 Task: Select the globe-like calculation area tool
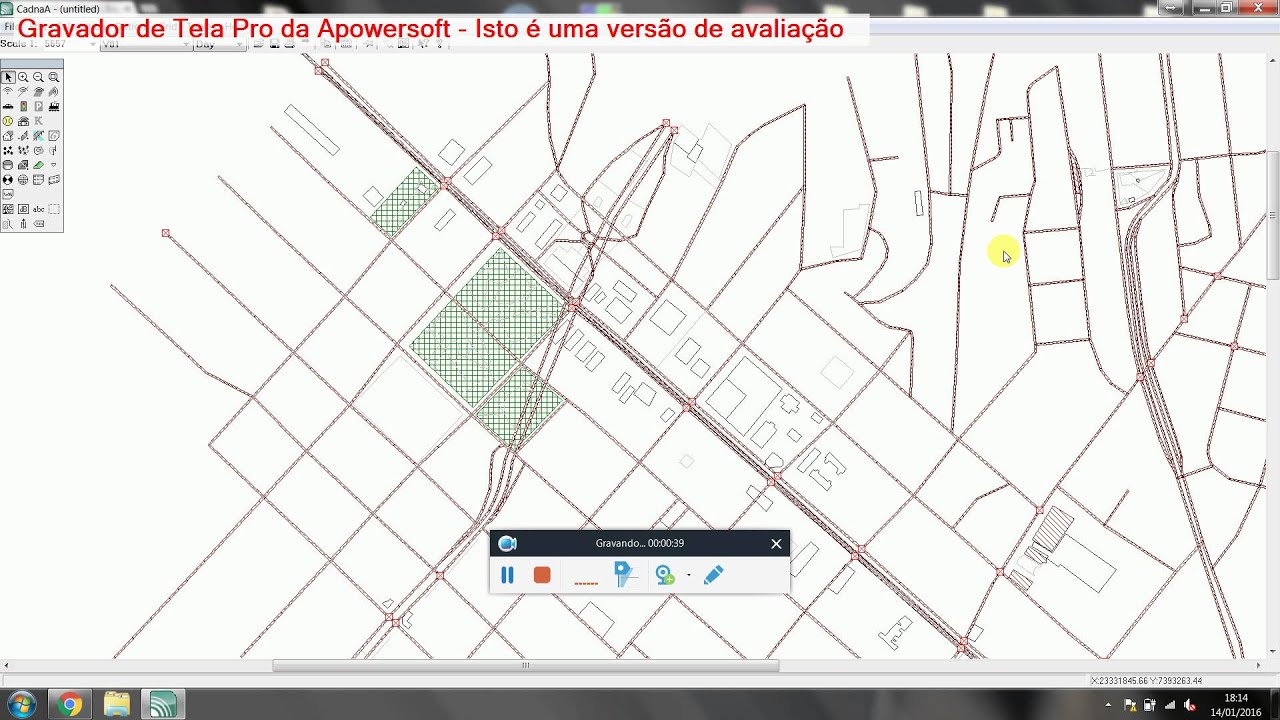pyautogui.click(x=23, y=180)
